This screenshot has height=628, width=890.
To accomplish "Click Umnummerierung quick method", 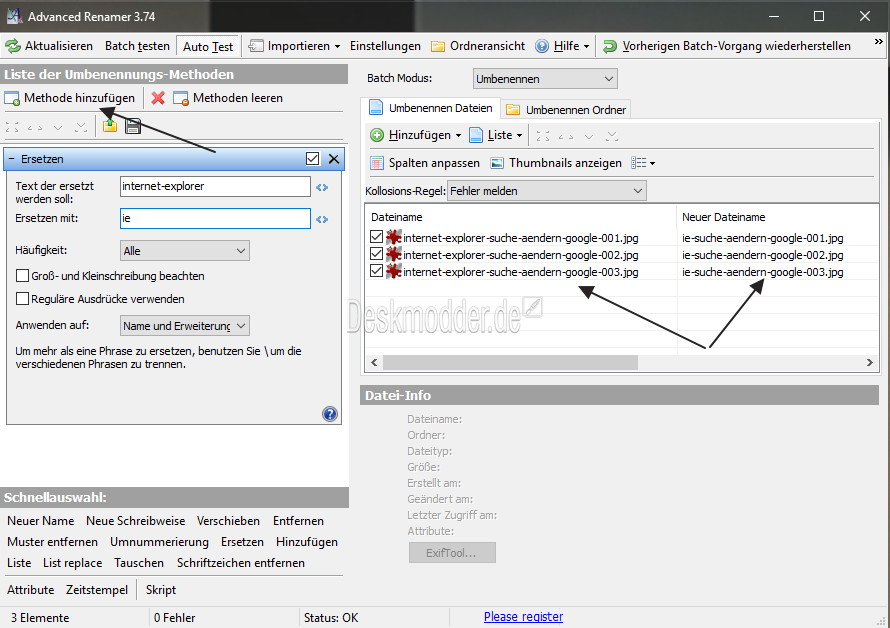I will [x=159, y=542].
